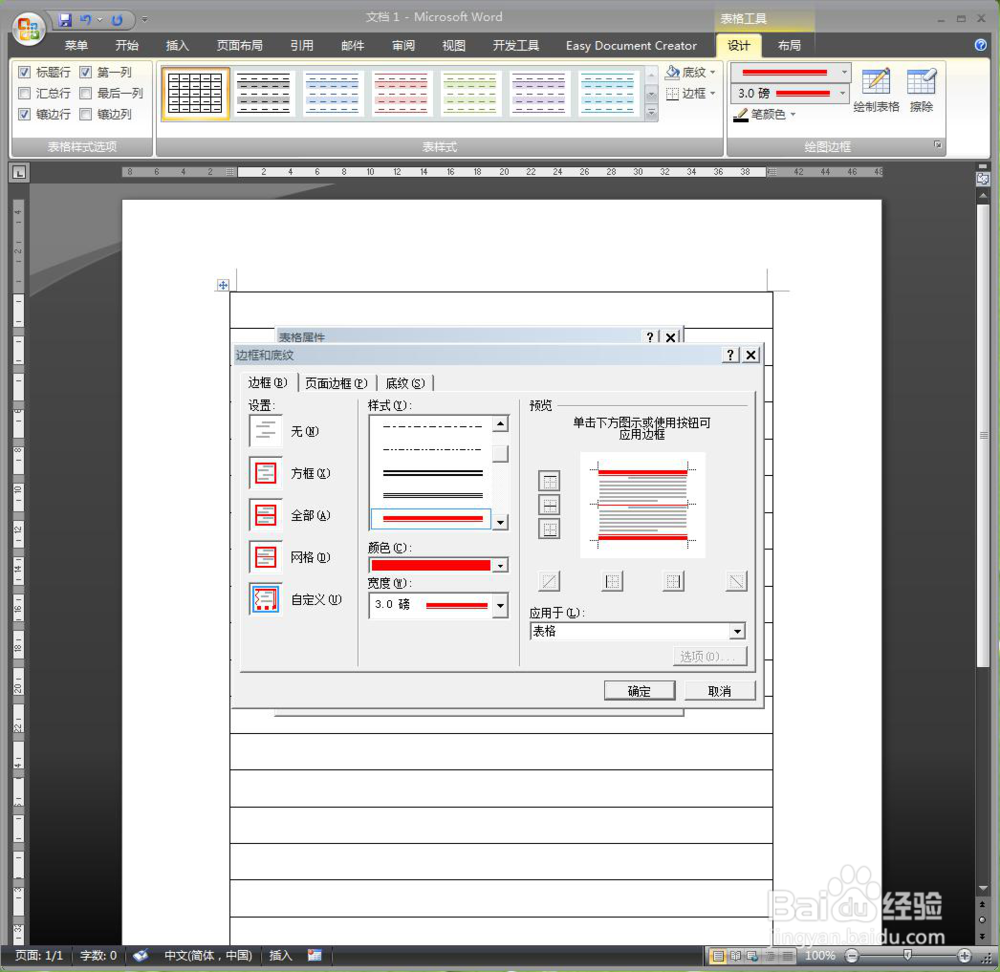Enable 汇总行 total row checkbox
The height and width of the screenshot is (972, 1000).
[x=24, y=93]
